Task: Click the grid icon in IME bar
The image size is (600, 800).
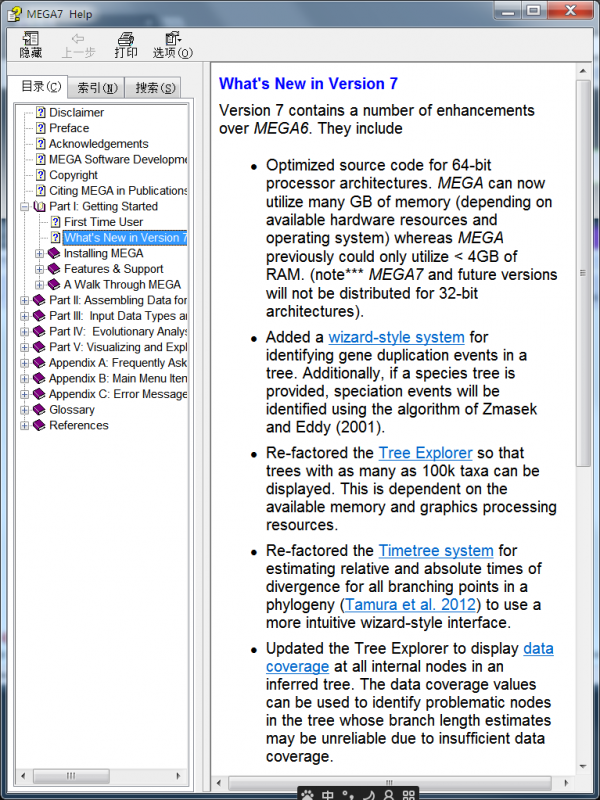Action: pyautogui.click(x=409, y=794)
